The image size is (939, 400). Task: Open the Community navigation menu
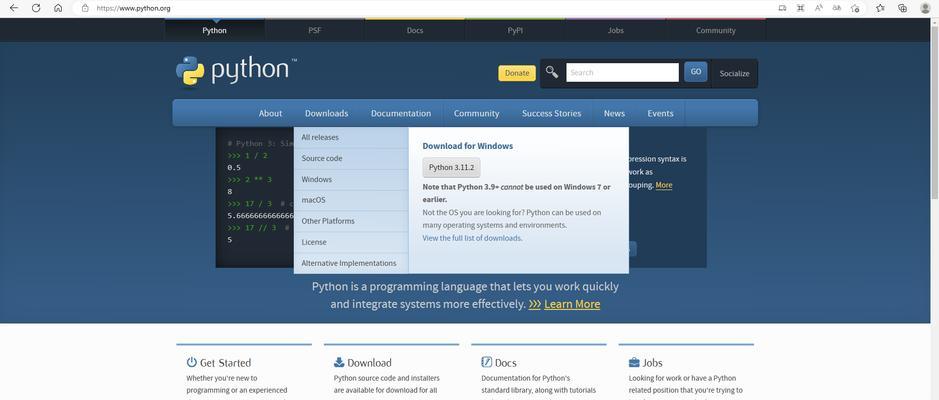pos(476,113)
